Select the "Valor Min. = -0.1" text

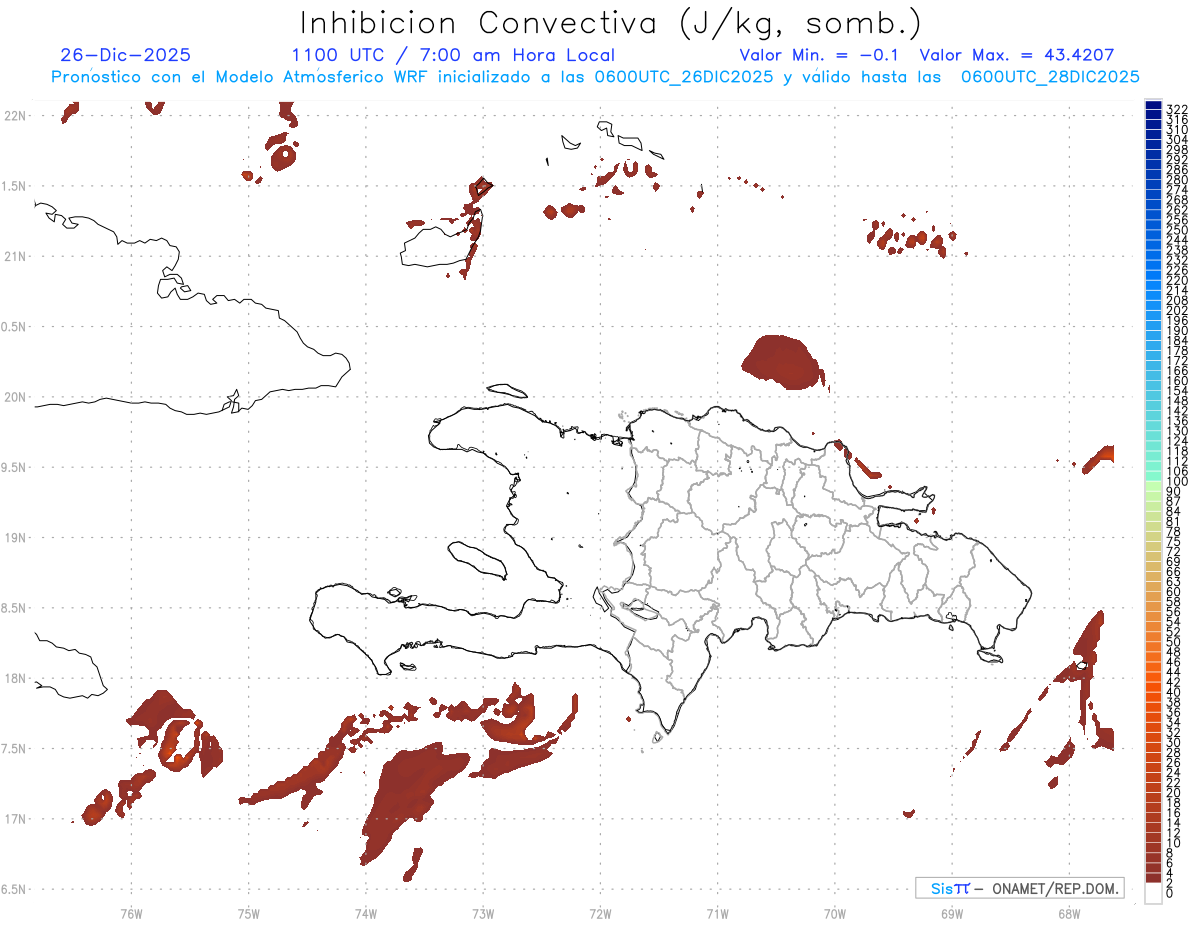click(x=821, y=55)
